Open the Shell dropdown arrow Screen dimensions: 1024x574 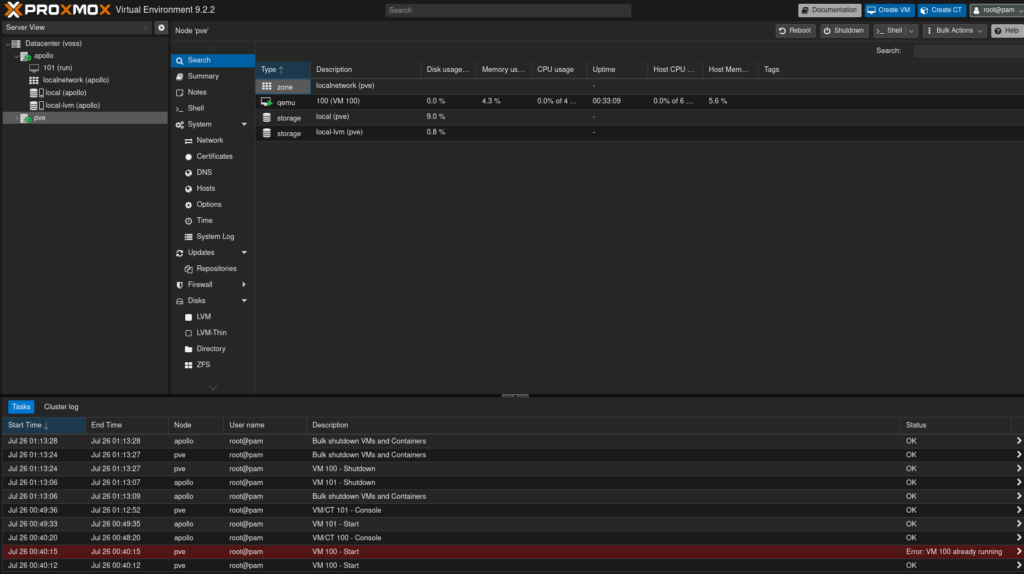pyautogui.click(x=912, y=31)
